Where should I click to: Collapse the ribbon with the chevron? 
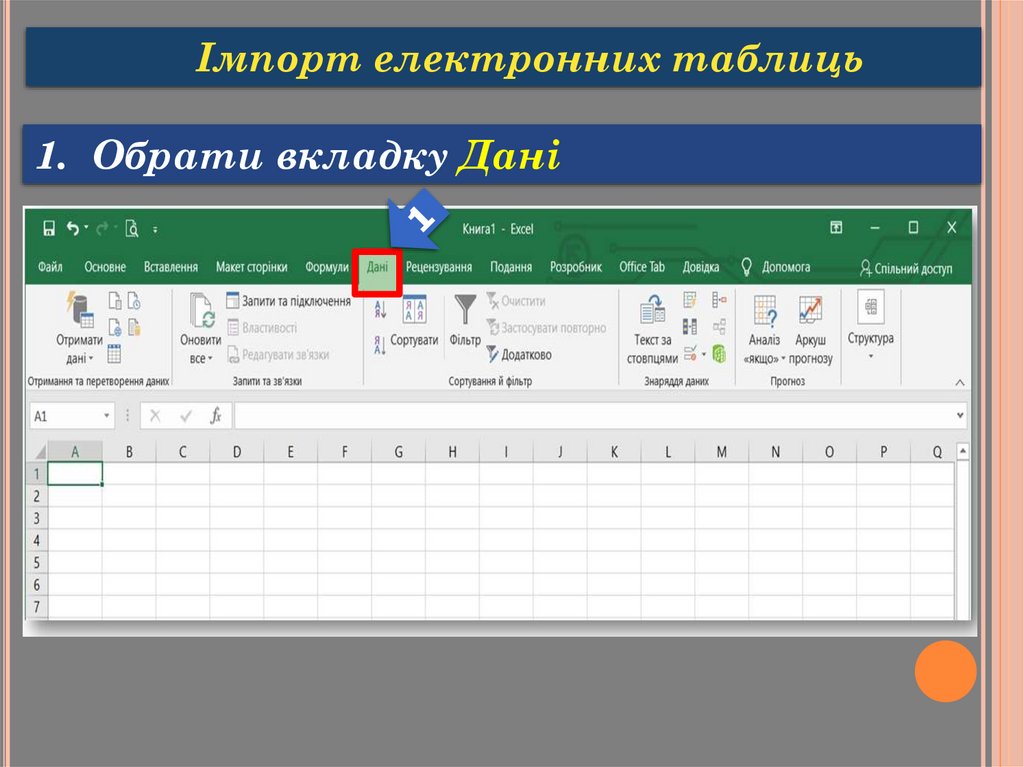click(x=960, y=382)
